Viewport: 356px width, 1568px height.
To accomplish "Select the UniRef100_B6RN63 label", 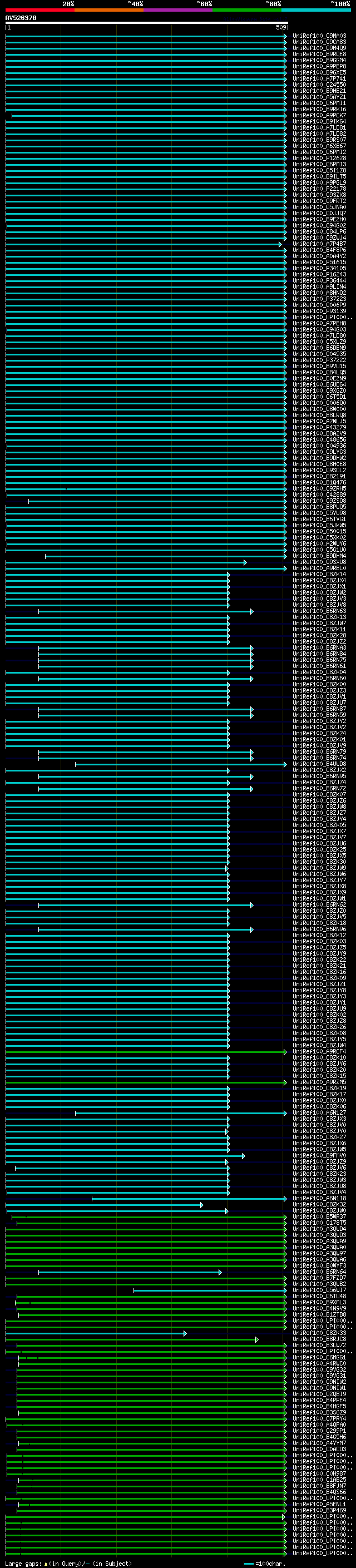I will click(319, 611).
